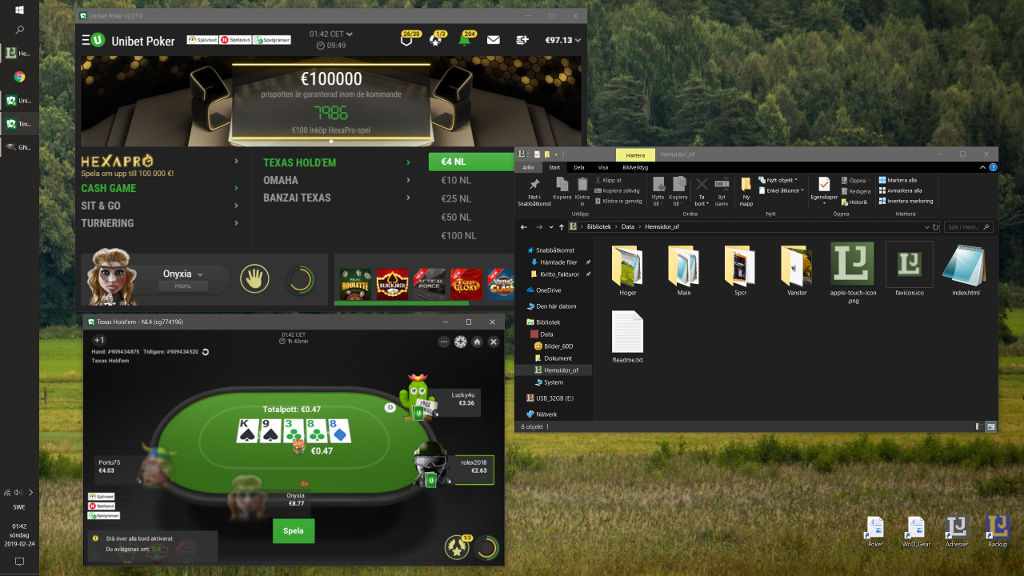Click the deposit cash-plus icon
The height and width of the screenshot is (576, 1024).
coord(522,40)
